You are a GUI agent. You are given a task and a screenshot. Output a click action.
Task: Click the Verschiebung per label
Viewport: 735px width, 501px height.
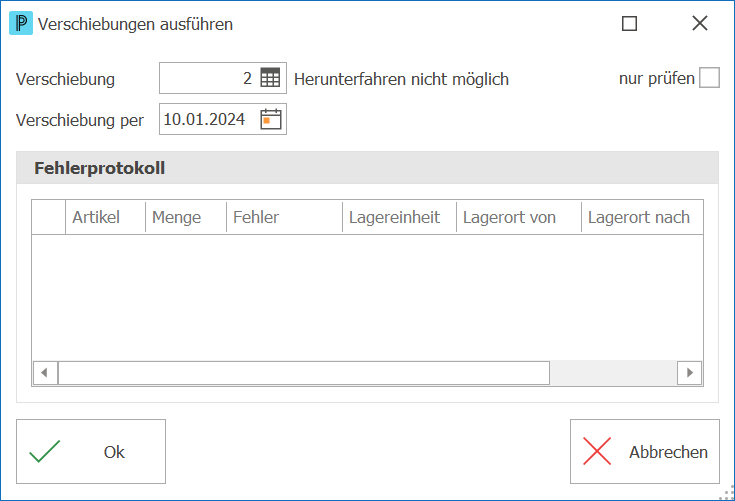80,120
